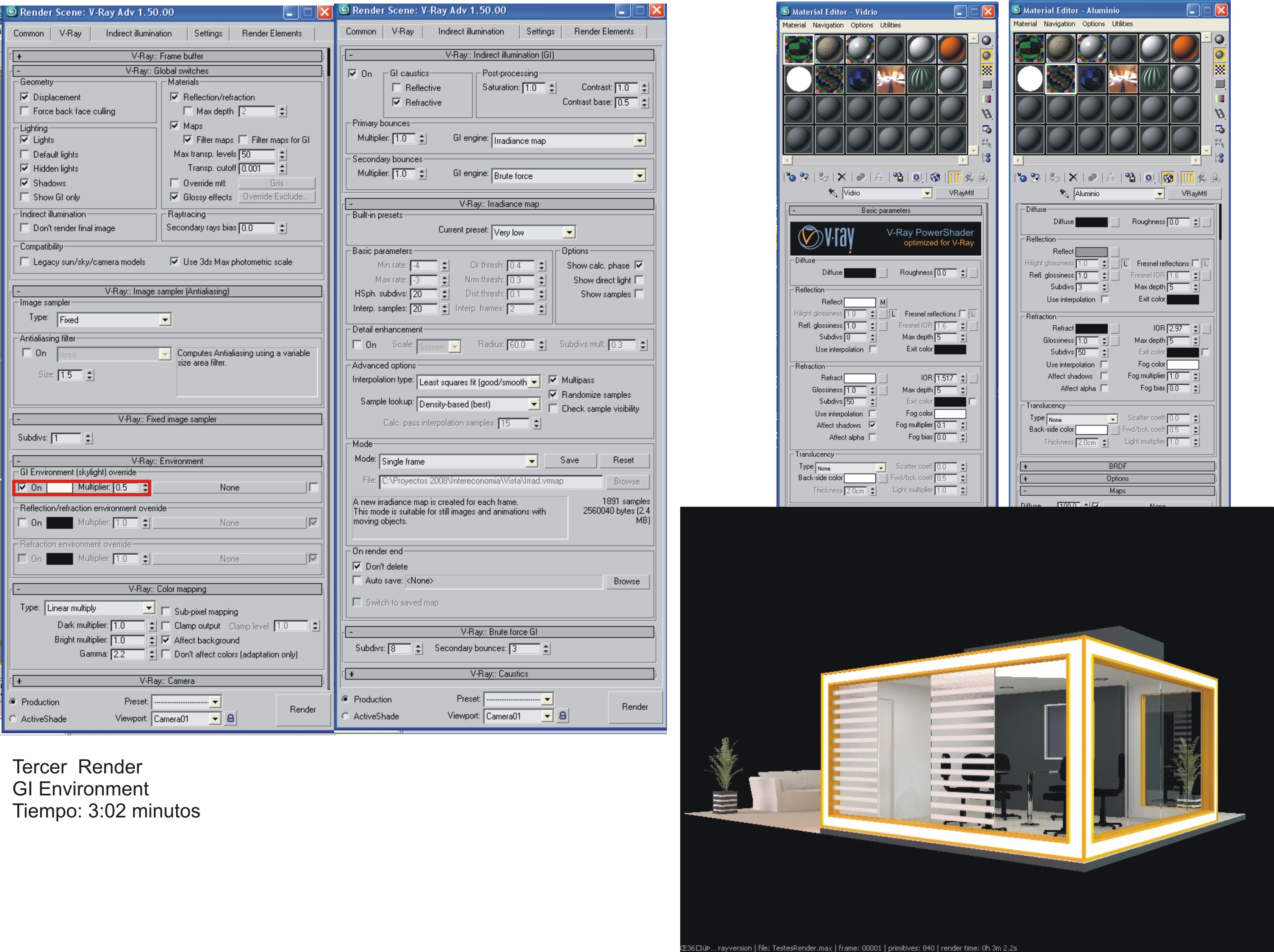This screenshot has height=952, width=1274.
Task: Open Navigation menu in Aluminio Material Editor
Action: coord(1059,24)
